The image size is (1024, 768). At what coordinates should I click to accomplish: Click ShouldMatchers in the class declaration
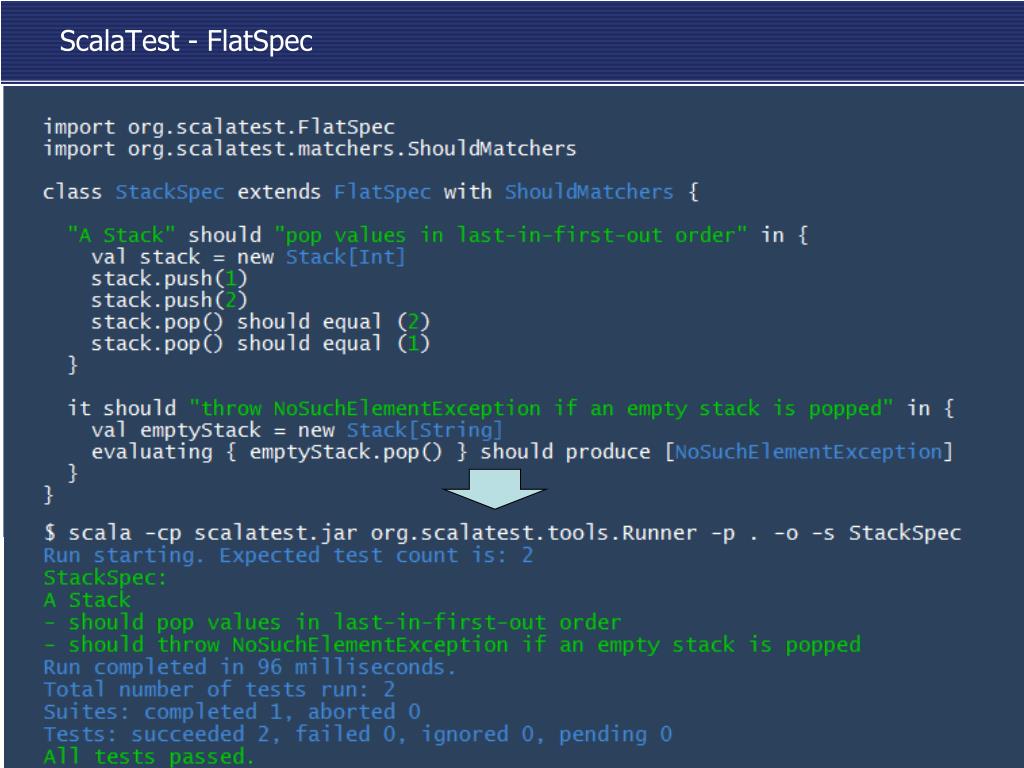[x=588, y=192]
